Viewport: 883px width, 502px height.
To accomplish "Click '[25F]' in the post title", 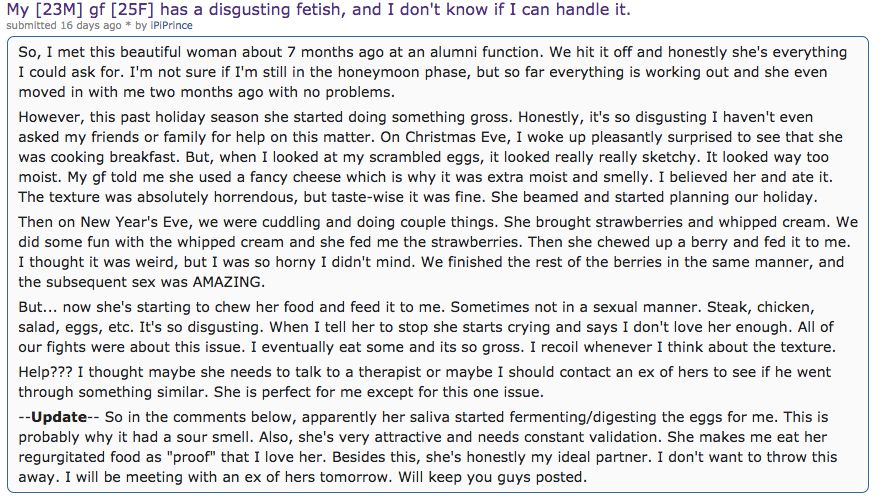I will click(130, 10).
